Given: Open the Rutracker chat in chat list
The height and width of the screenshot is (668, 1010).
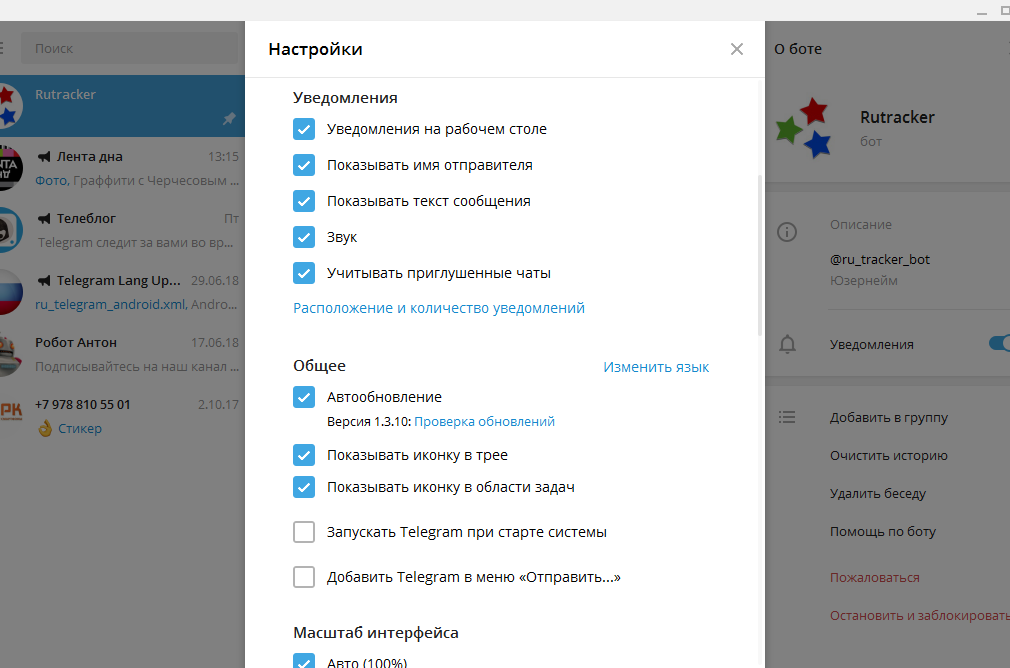Looking at the screenshot, I should coord(122,106).
